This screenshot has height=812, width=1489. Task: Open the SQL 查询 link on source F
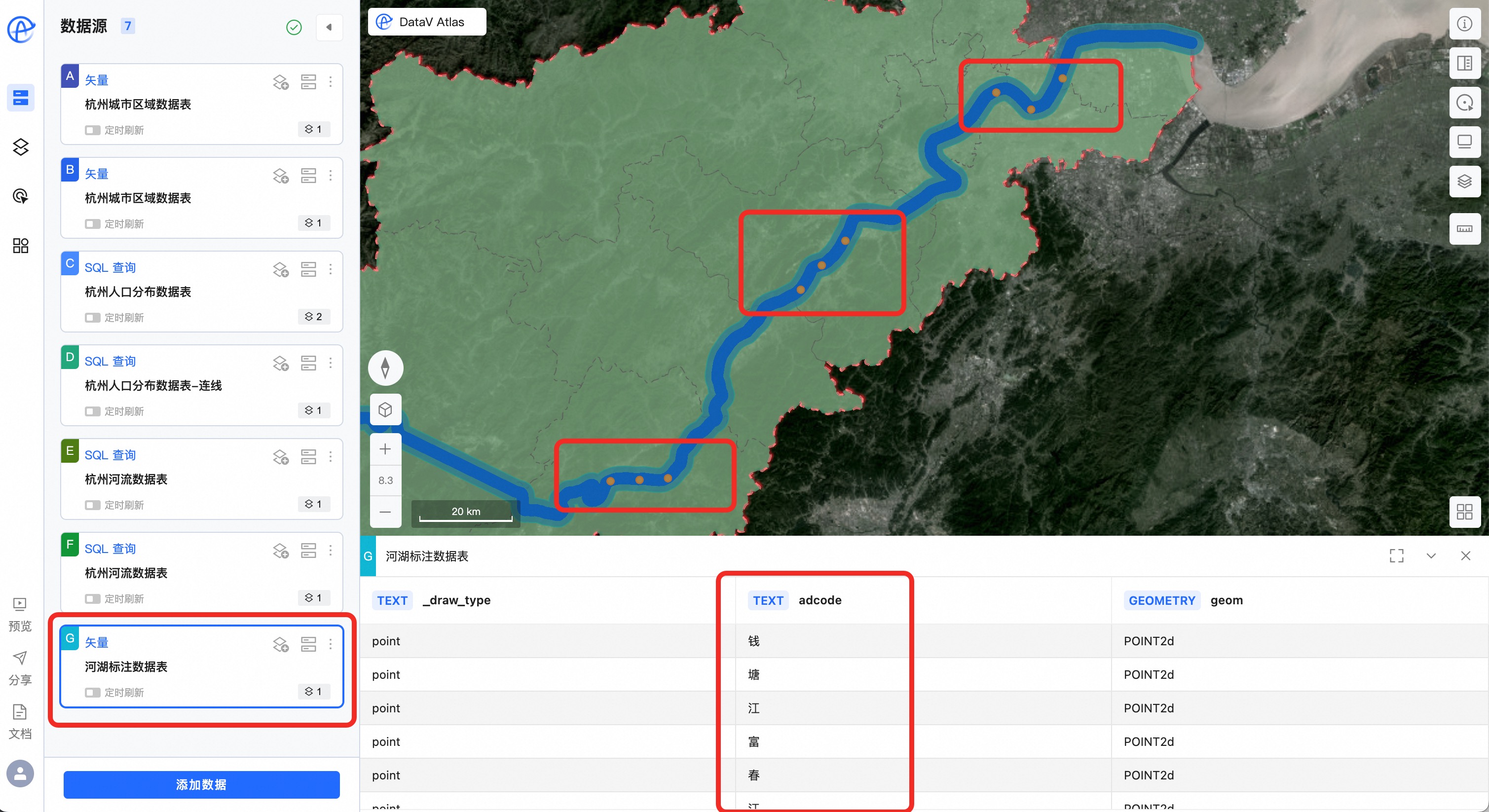pos(110,549)
